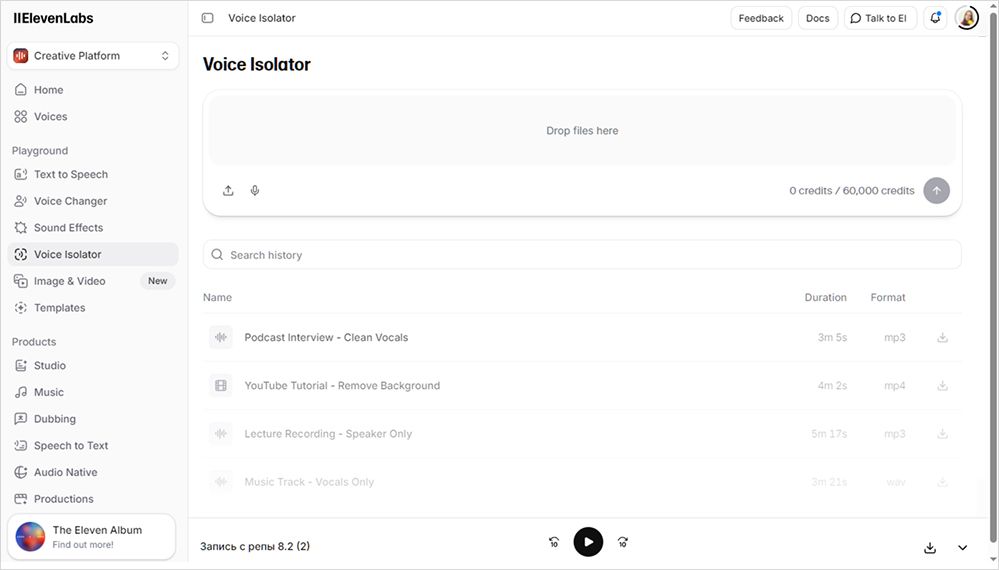Open Sound Effects in sidebar

point(68,228)
